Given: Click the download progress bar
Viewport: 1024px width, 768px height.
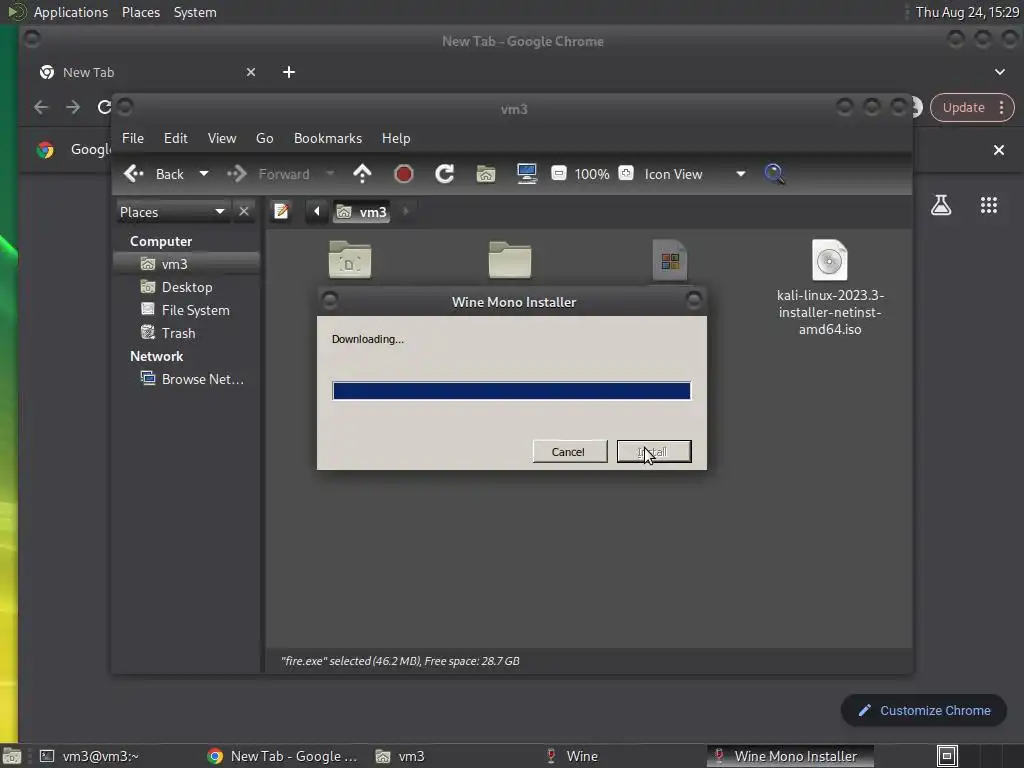Looking at the screenshot, I should (x=511, y=391).
